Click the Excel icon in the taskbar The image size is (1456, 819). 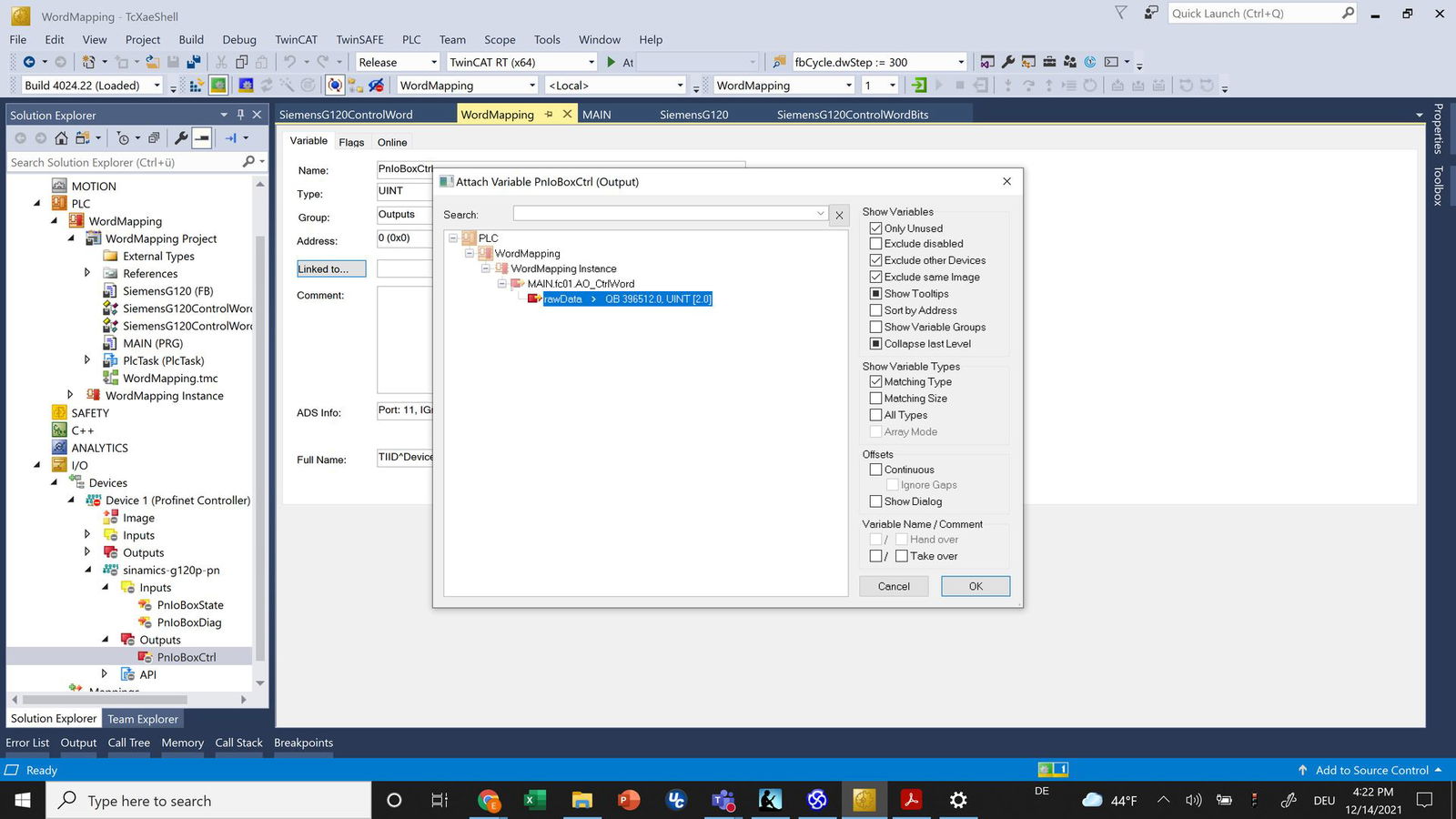tap(534, 800)
